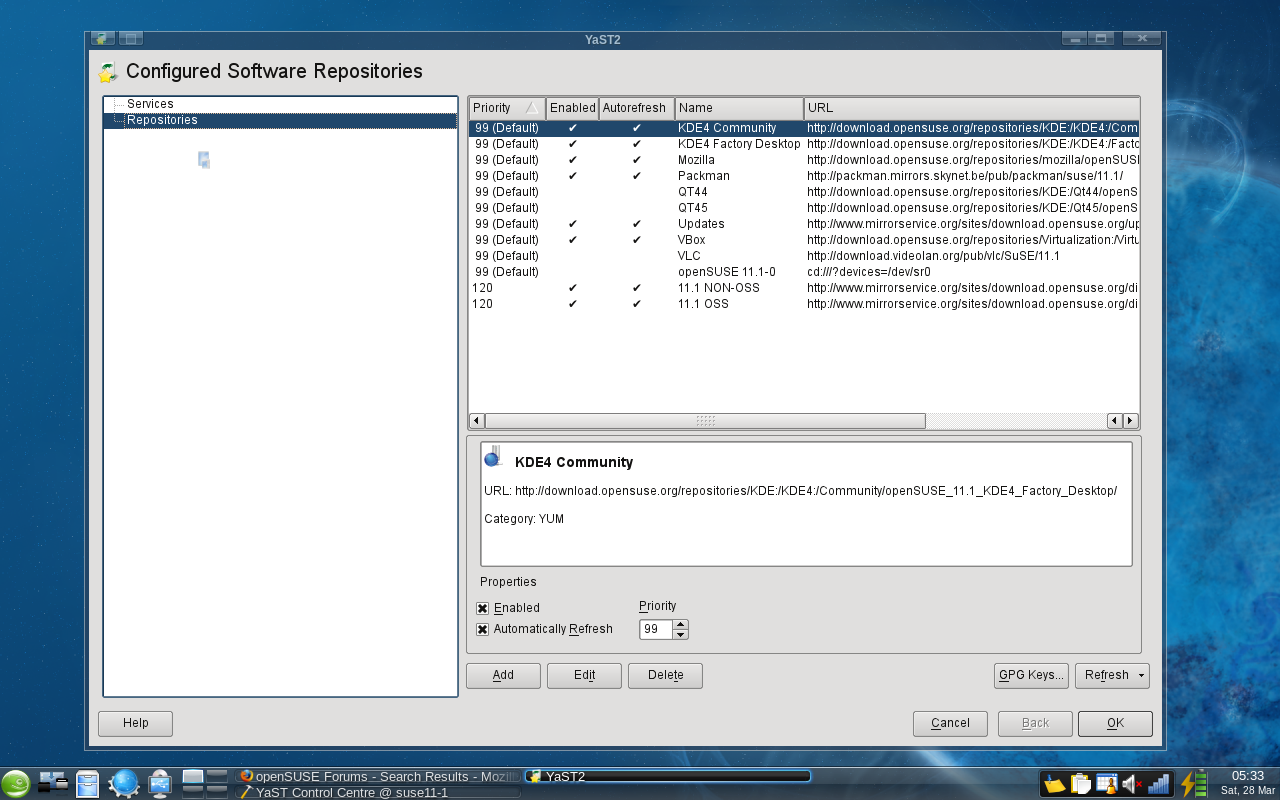
Task: Click Autorefresh checkmark in the Mozilla row
Action: [x=636, y=160]
